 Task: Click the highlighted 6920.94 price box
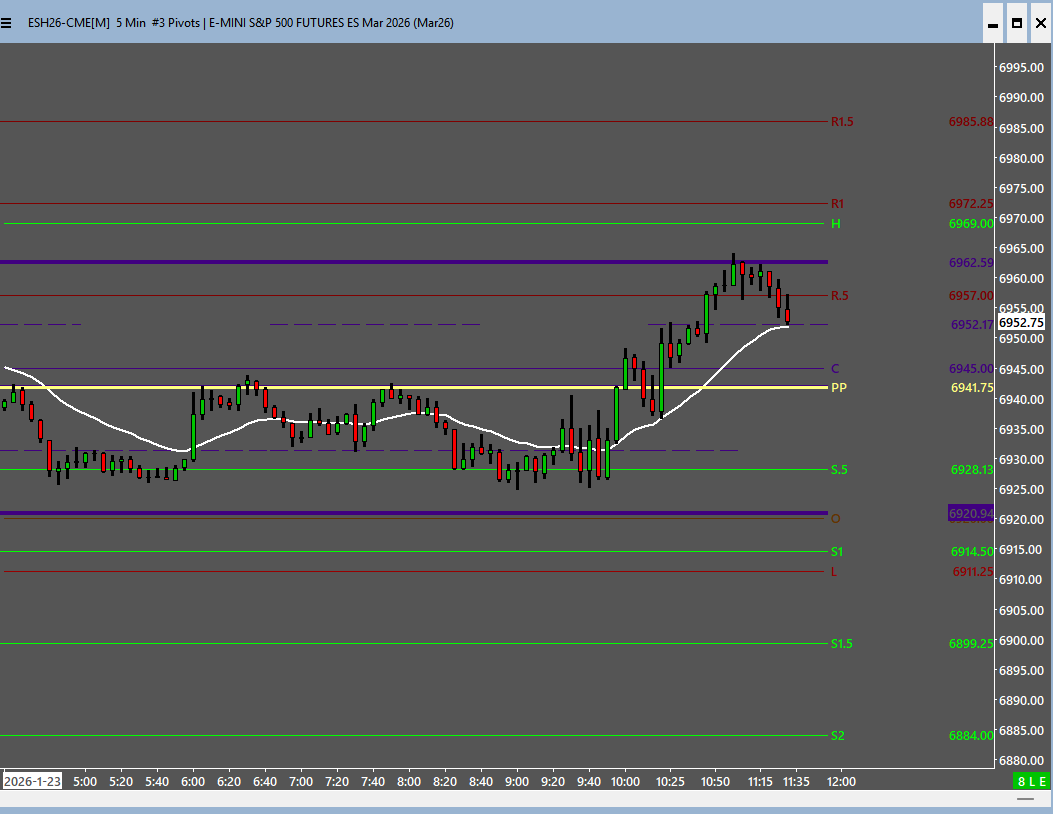970,513
